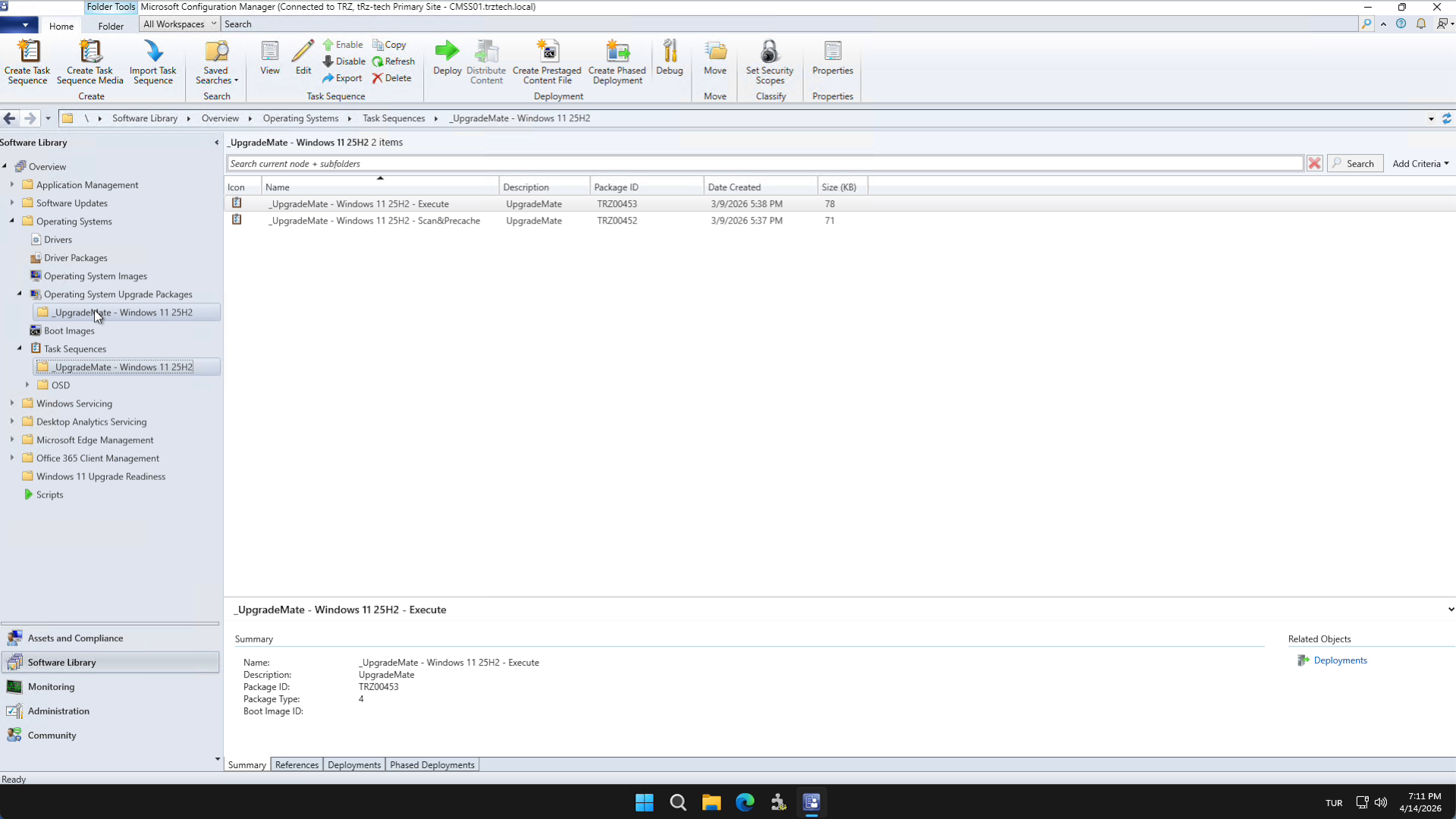The height and width of the screenshot is (819, 1456).
Task: Export the task sequence
Action: point(342,78)
